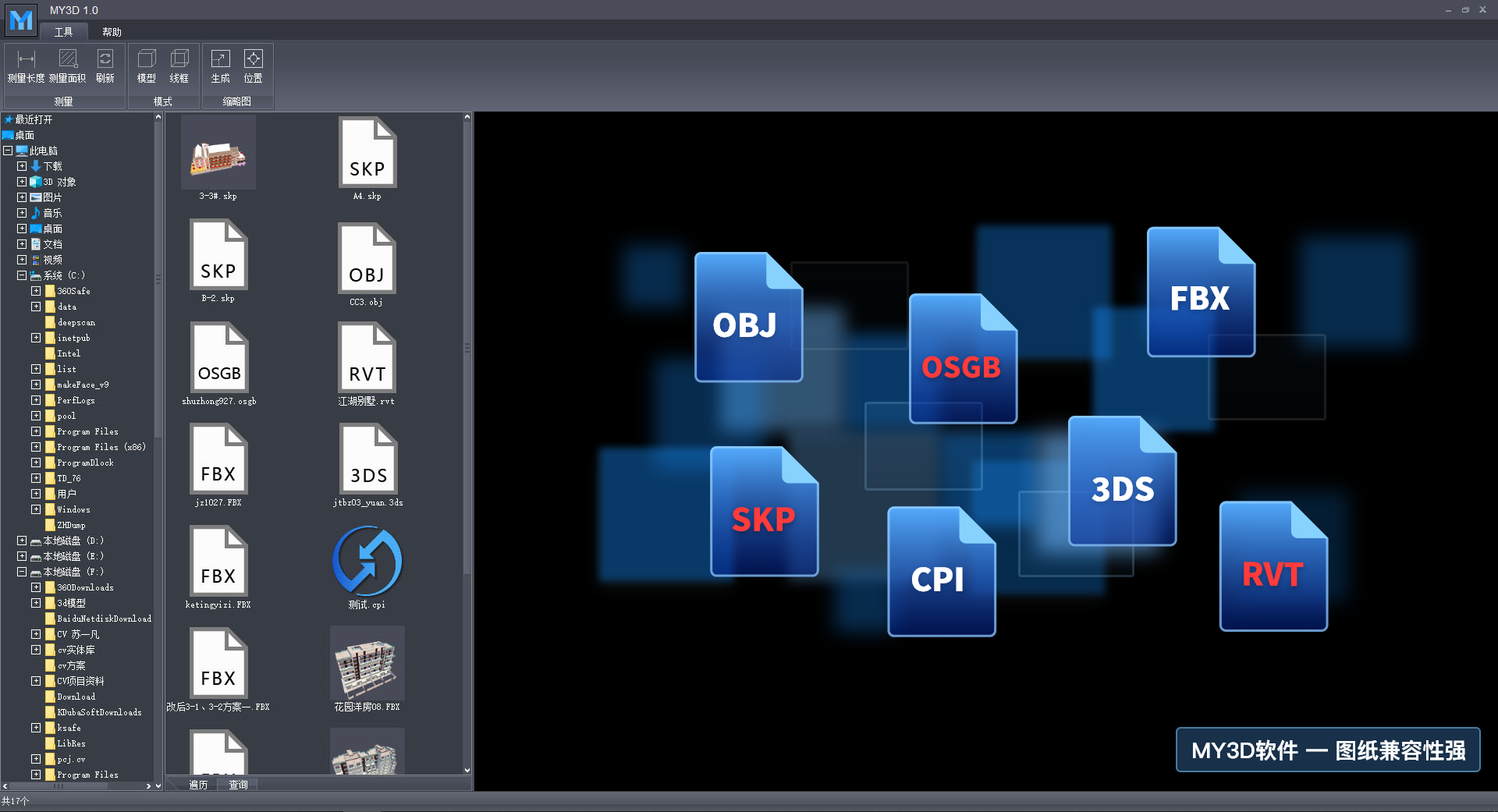Expand the Windows folder node
This screenshot has height=812, width=1498.
click(x=36, y=509)
